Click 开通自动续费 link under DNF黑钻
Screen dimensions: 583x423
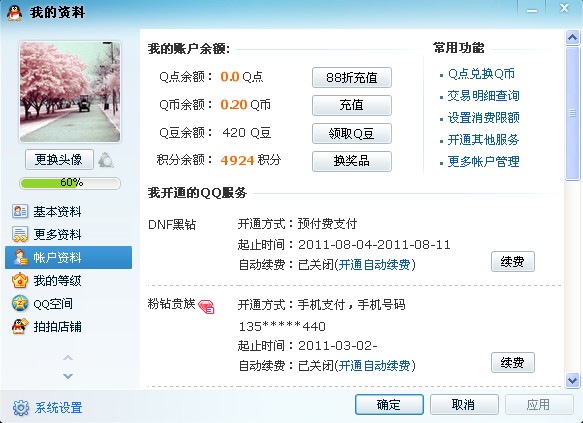(374, 265)
